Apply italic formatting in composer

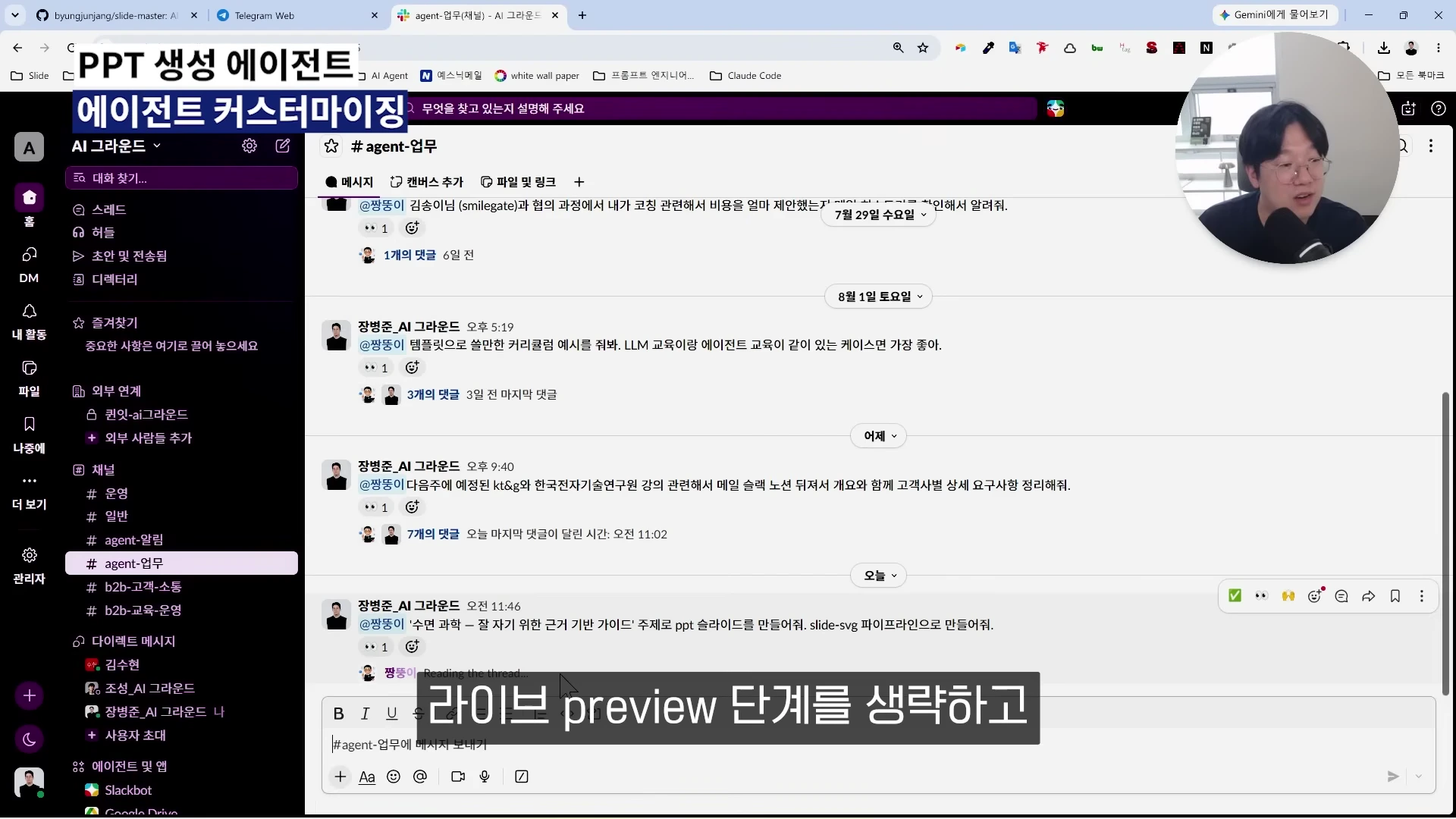[365, 713]
